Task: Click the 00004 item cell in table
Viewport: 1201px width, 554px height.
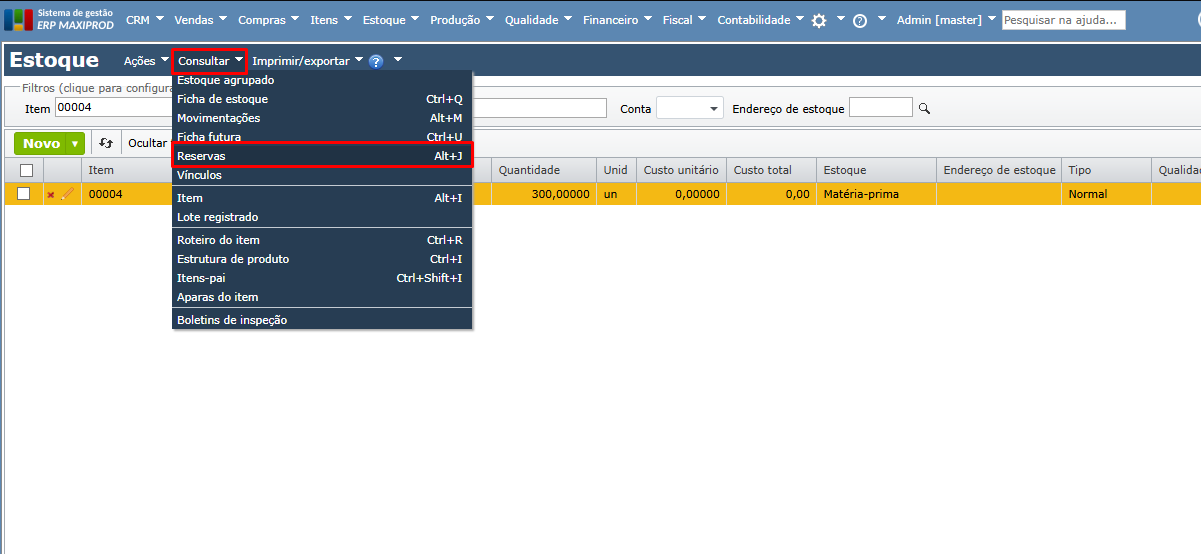Action: pyautogui.click(x=126, y=194)
